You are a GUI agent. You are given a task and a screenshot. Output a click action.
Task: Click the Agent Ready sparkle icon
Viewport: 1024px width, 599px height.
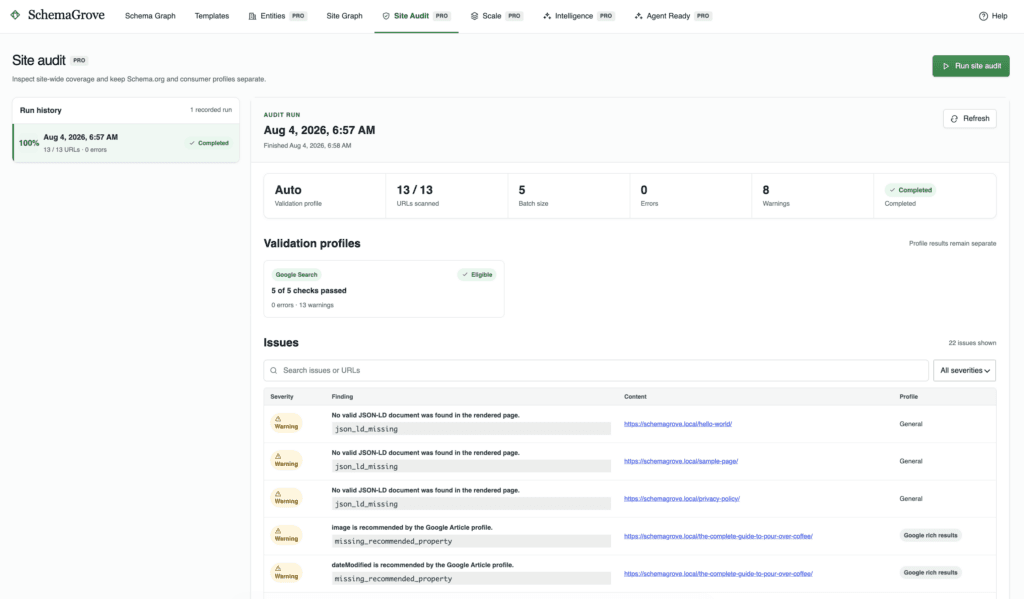coord(639,16)
